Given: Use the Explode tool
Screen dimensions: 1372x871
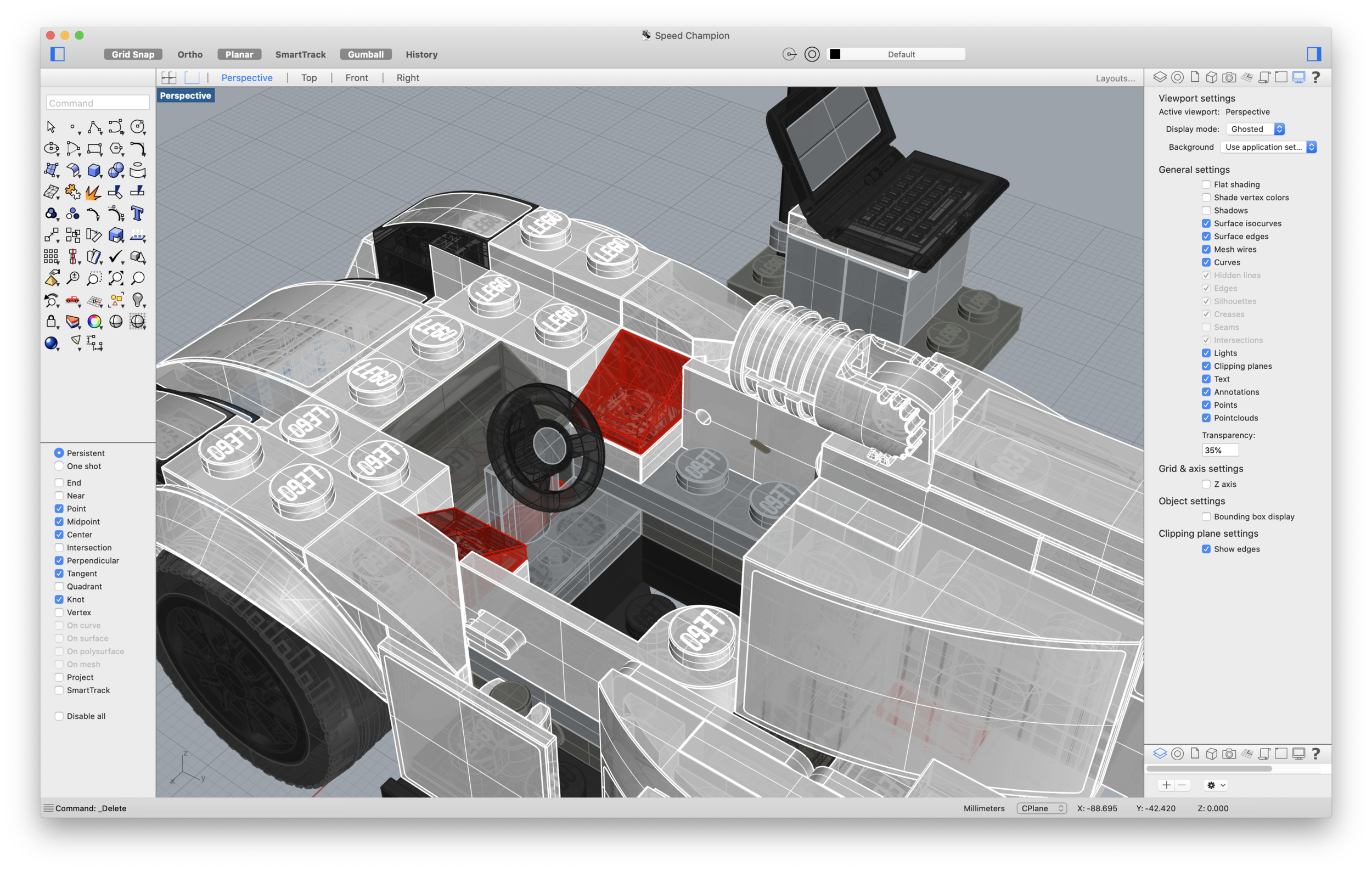Looking at the screenshot, I should pos(94,192).
